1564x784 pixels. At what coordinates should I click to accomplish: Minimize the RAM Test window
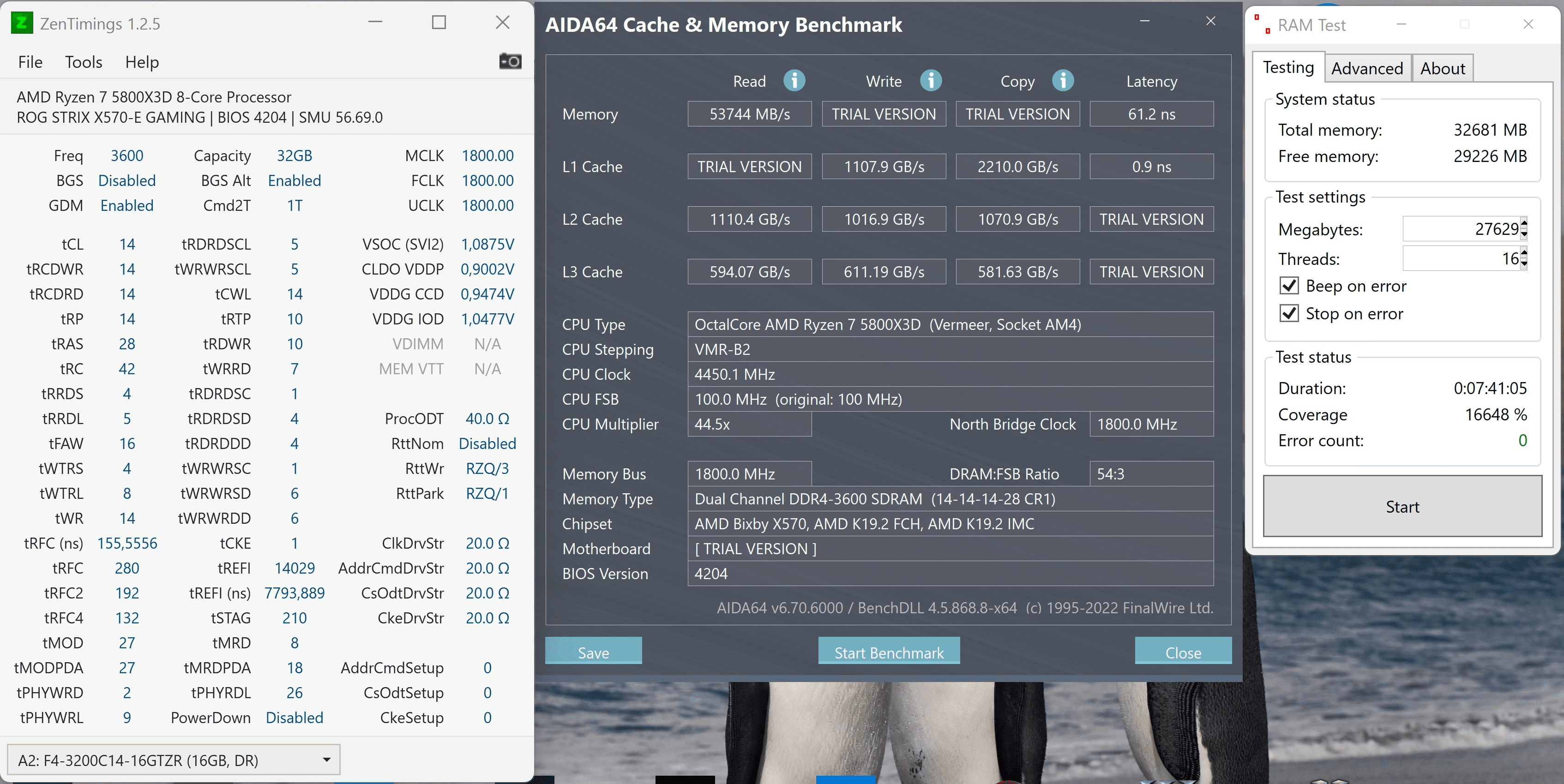[x=1402, y=24]
